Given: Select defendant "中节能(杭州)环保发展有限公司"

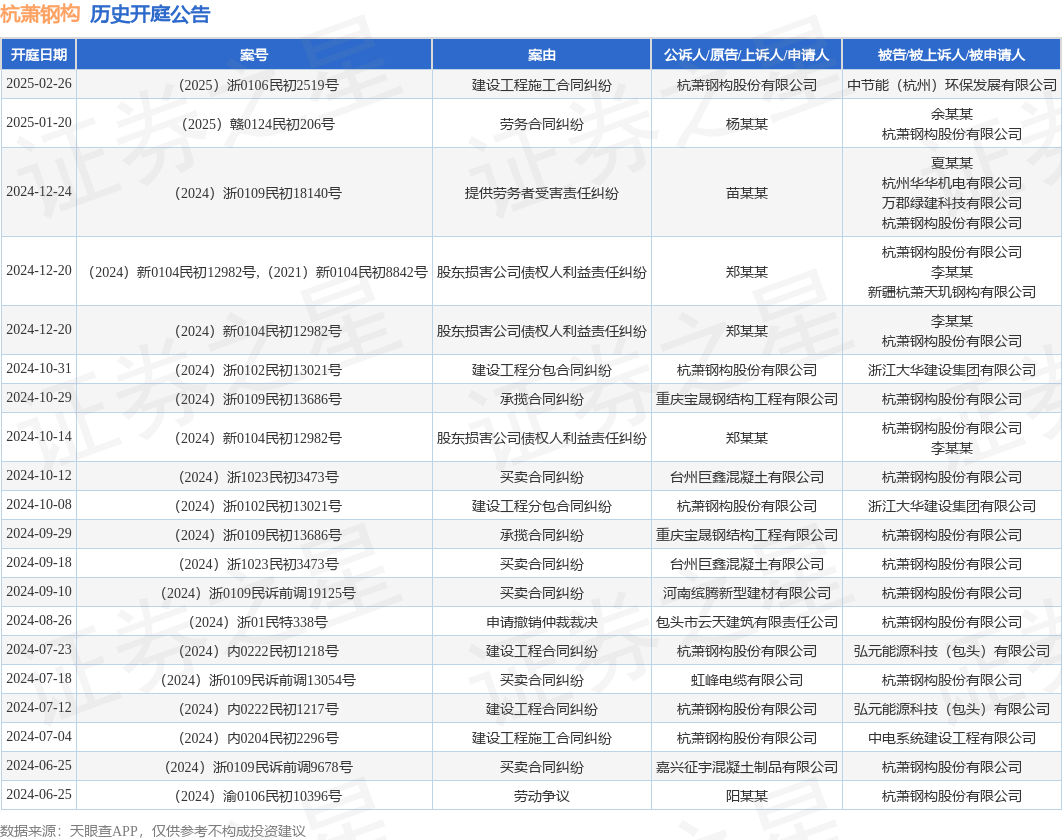Looking at the screenshot, I should [x=952, y=85].
